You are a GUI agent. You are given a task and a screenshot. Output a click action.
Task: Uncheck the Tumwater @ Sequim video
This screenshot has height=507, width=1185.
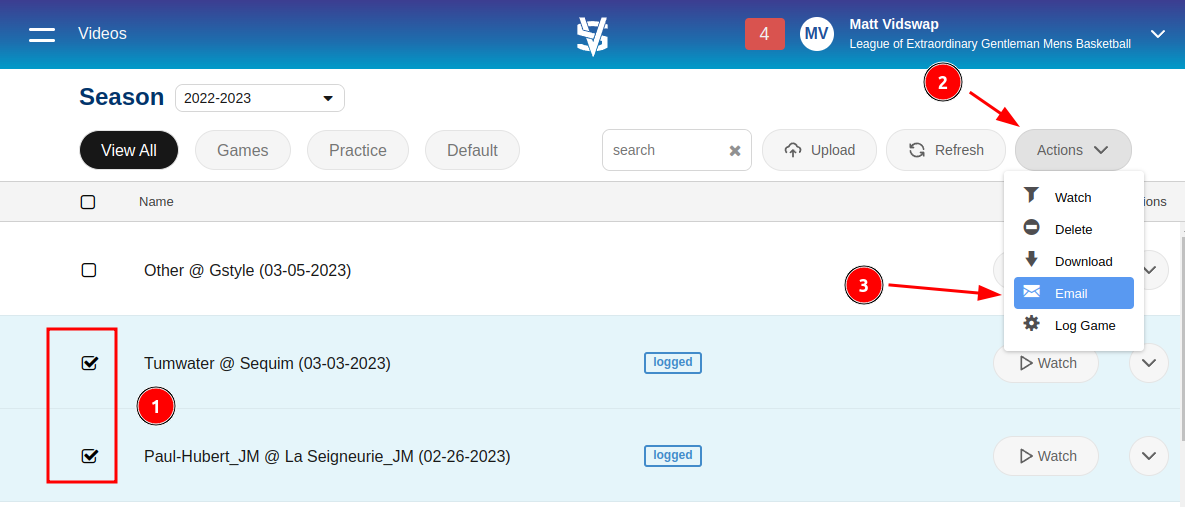89,363
